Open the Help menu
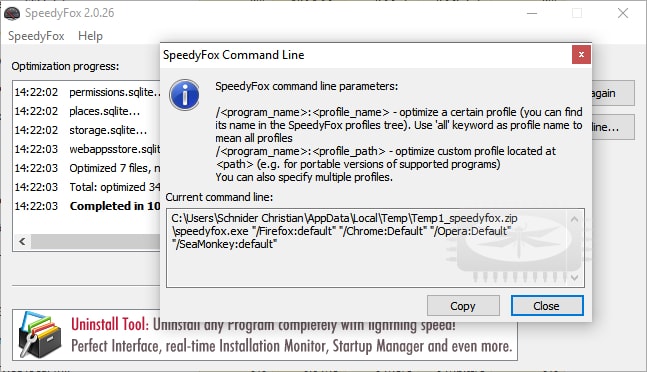The width and height of the screenshot is (647, 372). click(x=90, y=36)
